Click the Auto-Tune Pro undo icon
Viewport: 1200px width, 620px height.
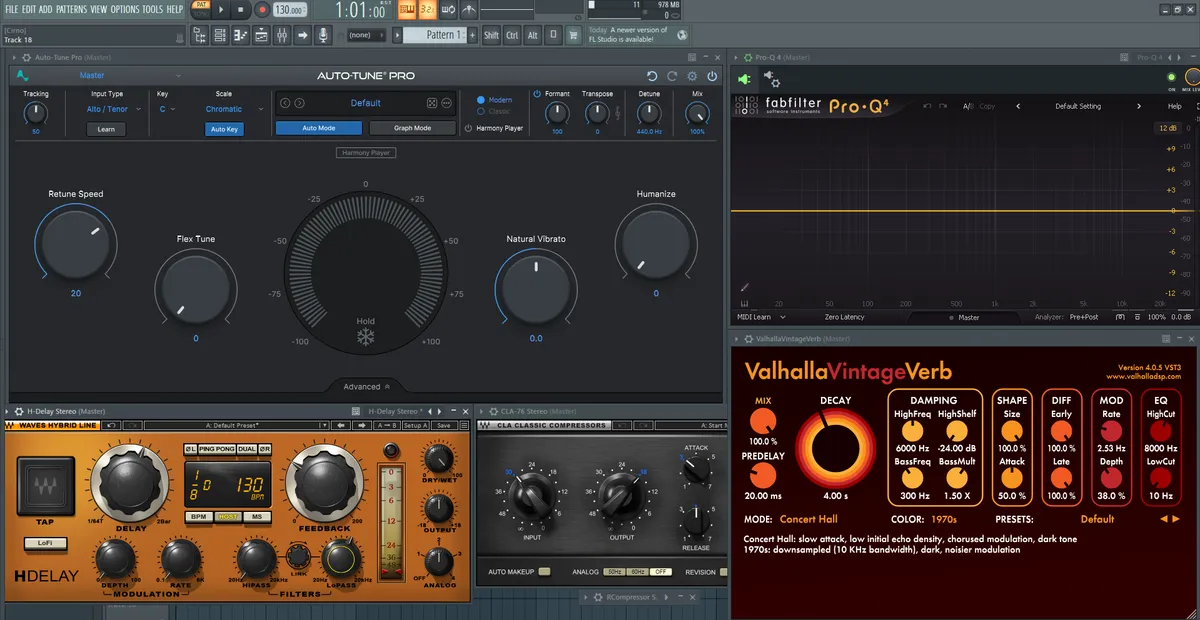click(652, 76)
